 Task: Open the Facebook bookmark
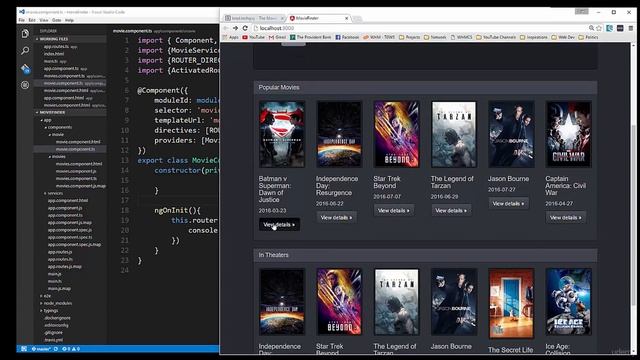347,37
